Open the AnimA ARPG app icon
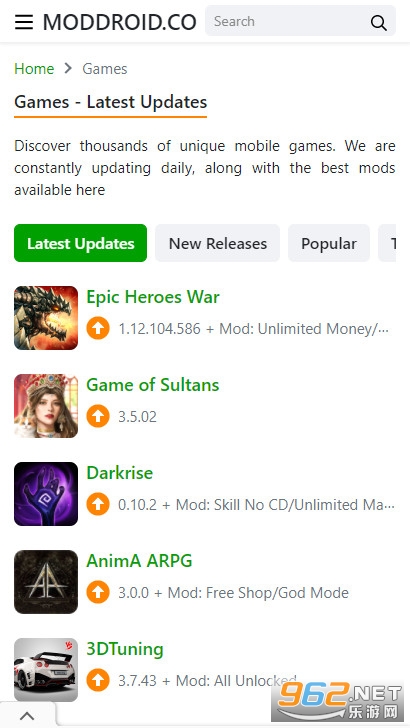The image size is (410, 728). pos(46,582)
